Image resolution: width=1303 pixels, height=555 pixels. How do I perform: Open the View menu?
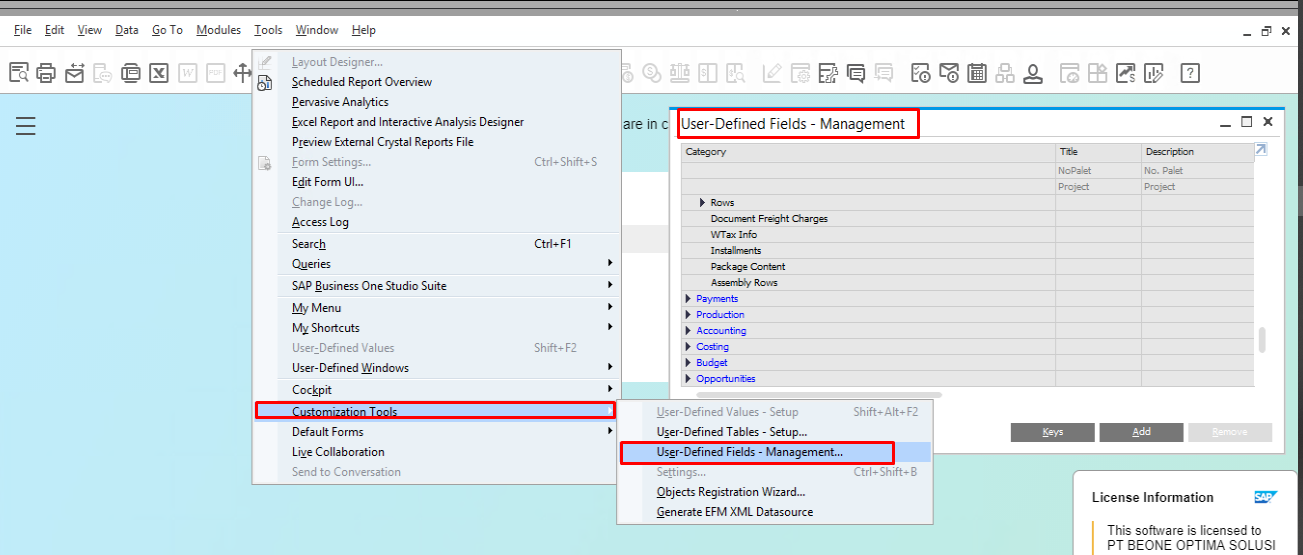[90, 30]
